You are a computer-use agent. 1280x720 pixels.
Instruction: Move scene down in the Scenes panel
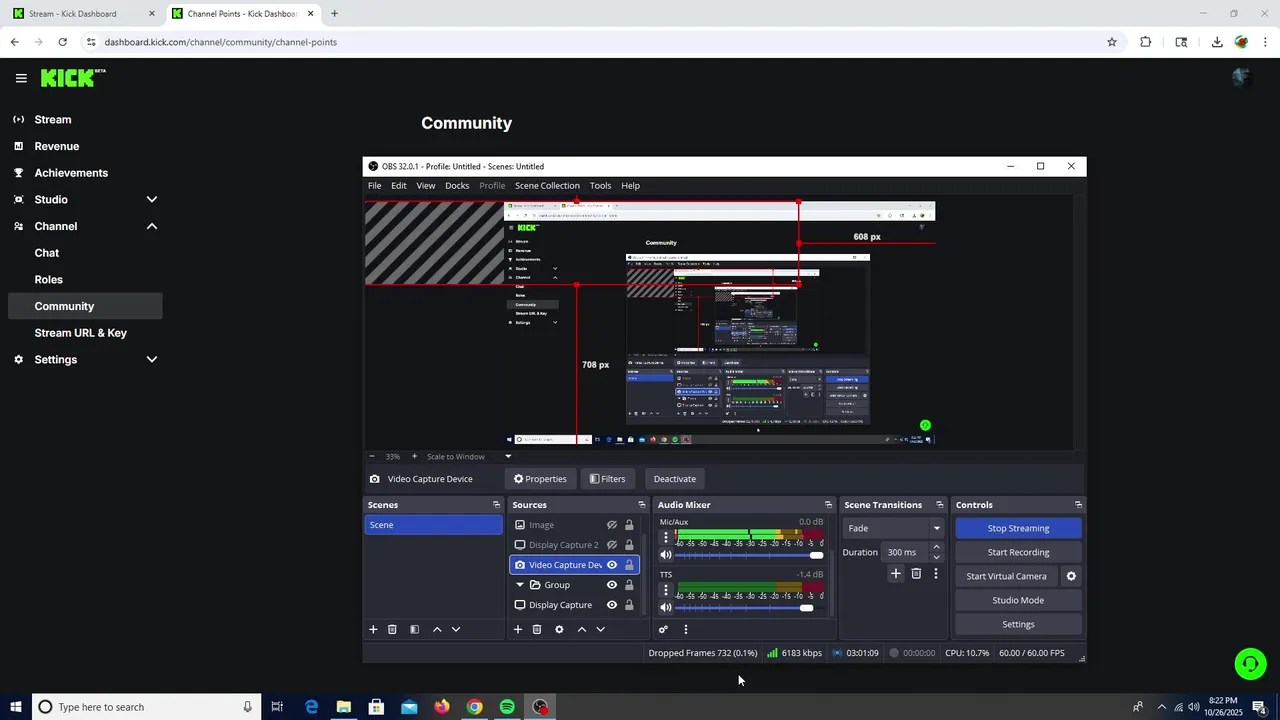click(456, 629)
